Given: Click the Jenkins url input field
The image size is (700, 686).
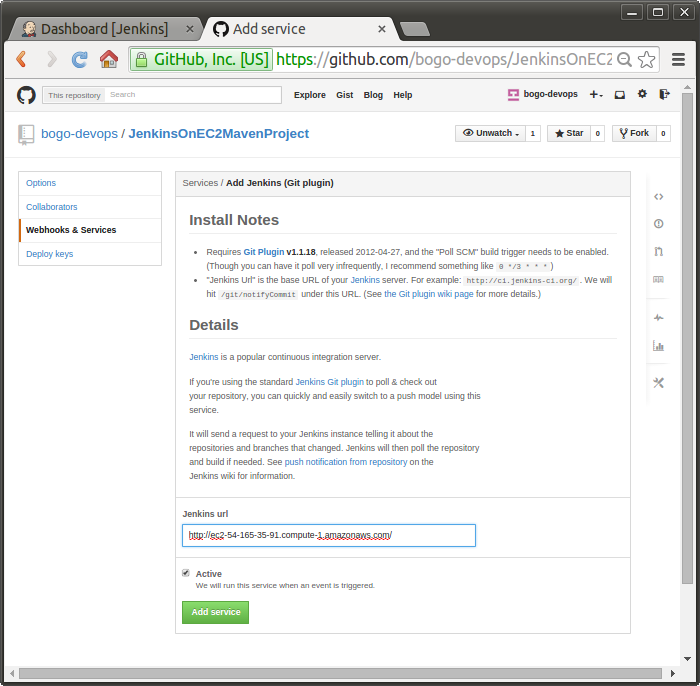Looking at the screenshot, I should point(329,535).
